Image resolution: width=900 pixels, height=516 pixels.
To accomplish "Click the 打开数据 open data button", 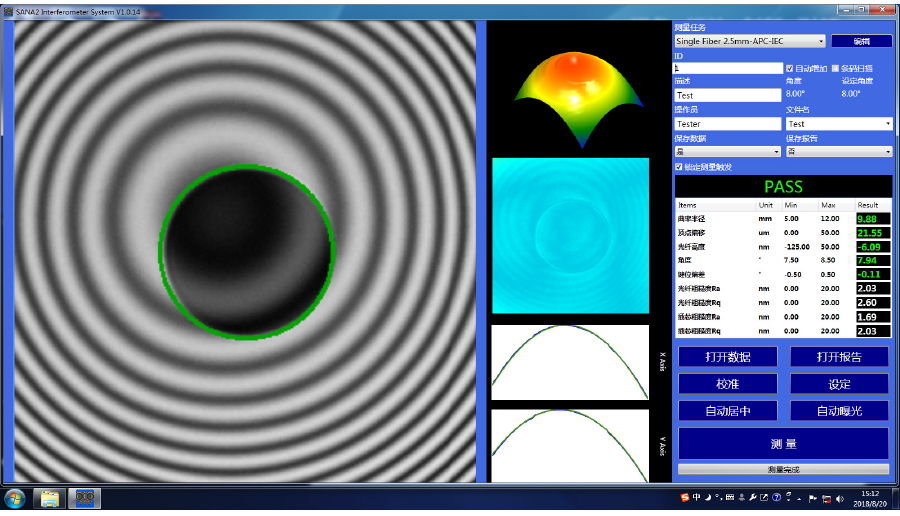I will 728,356.
